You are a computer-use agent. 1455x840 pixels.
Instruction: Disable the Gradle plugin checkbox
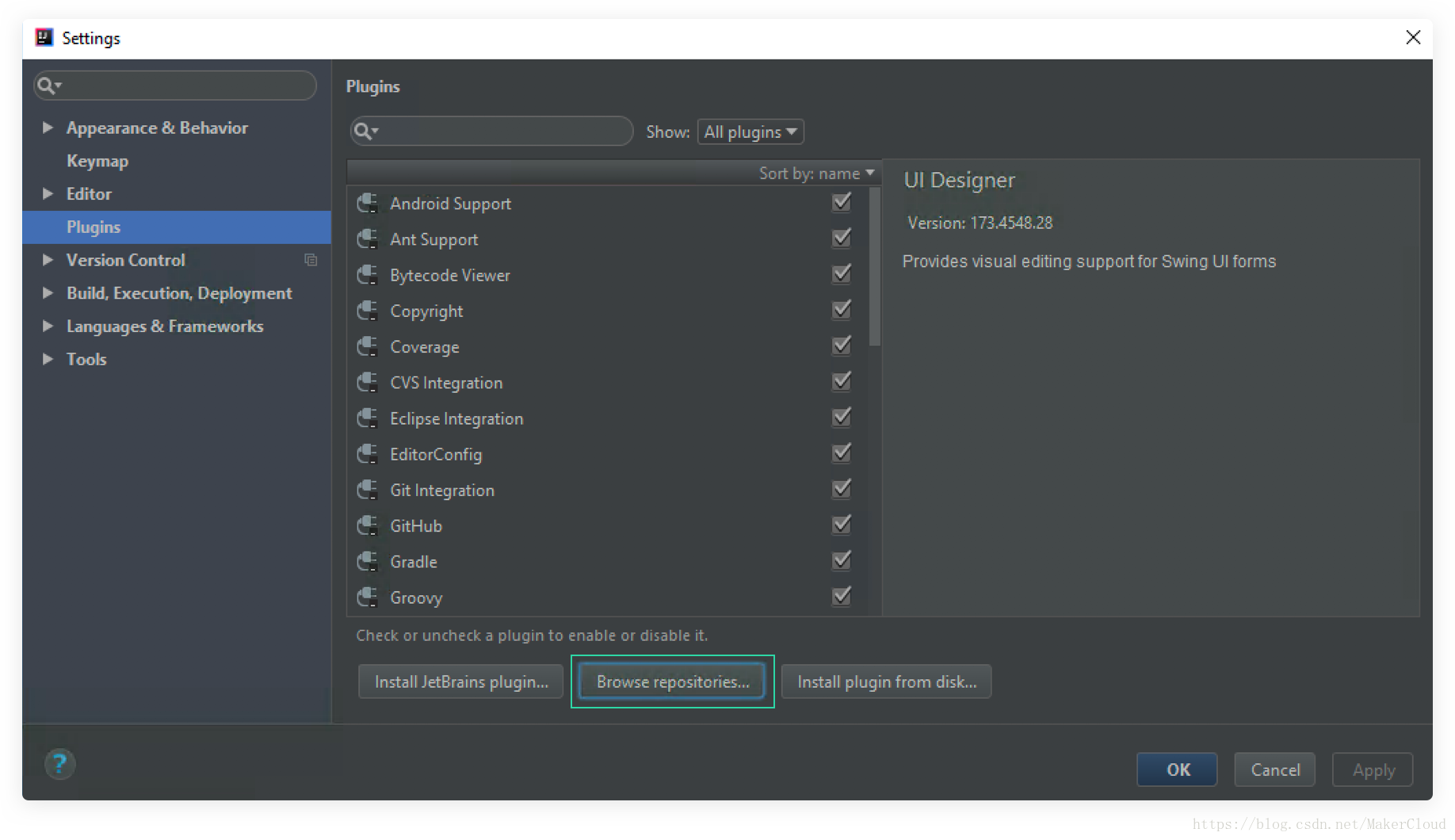(842, 561)
